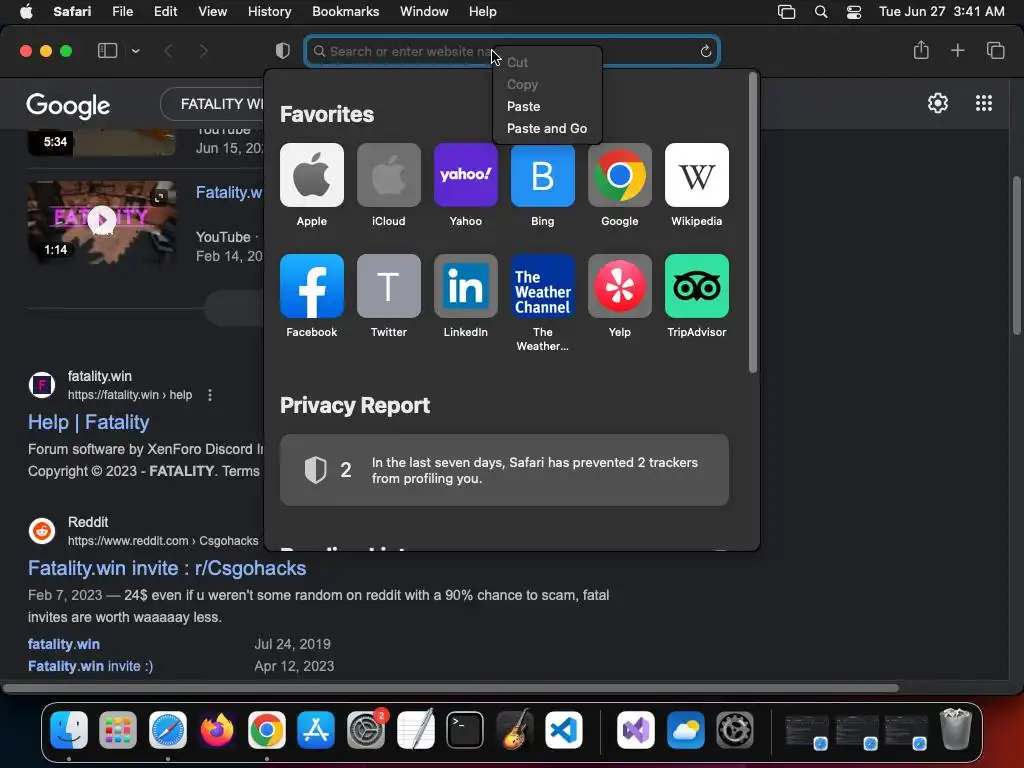Click the Reddit result site icon
Screen dimensions: 1024x768
[42, 531]
